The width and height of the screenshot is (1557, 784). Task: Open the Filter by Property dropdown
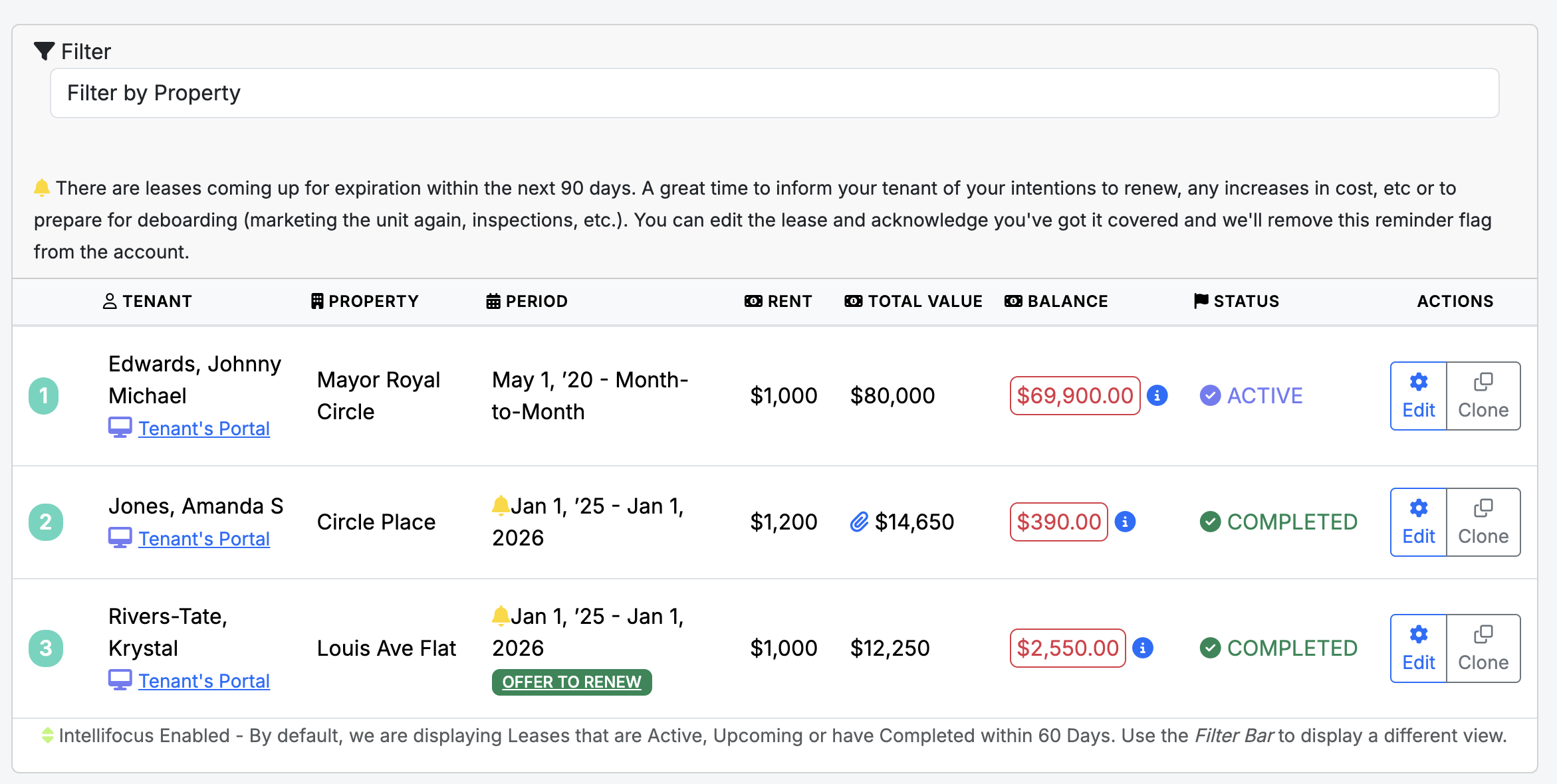[775, 93]
